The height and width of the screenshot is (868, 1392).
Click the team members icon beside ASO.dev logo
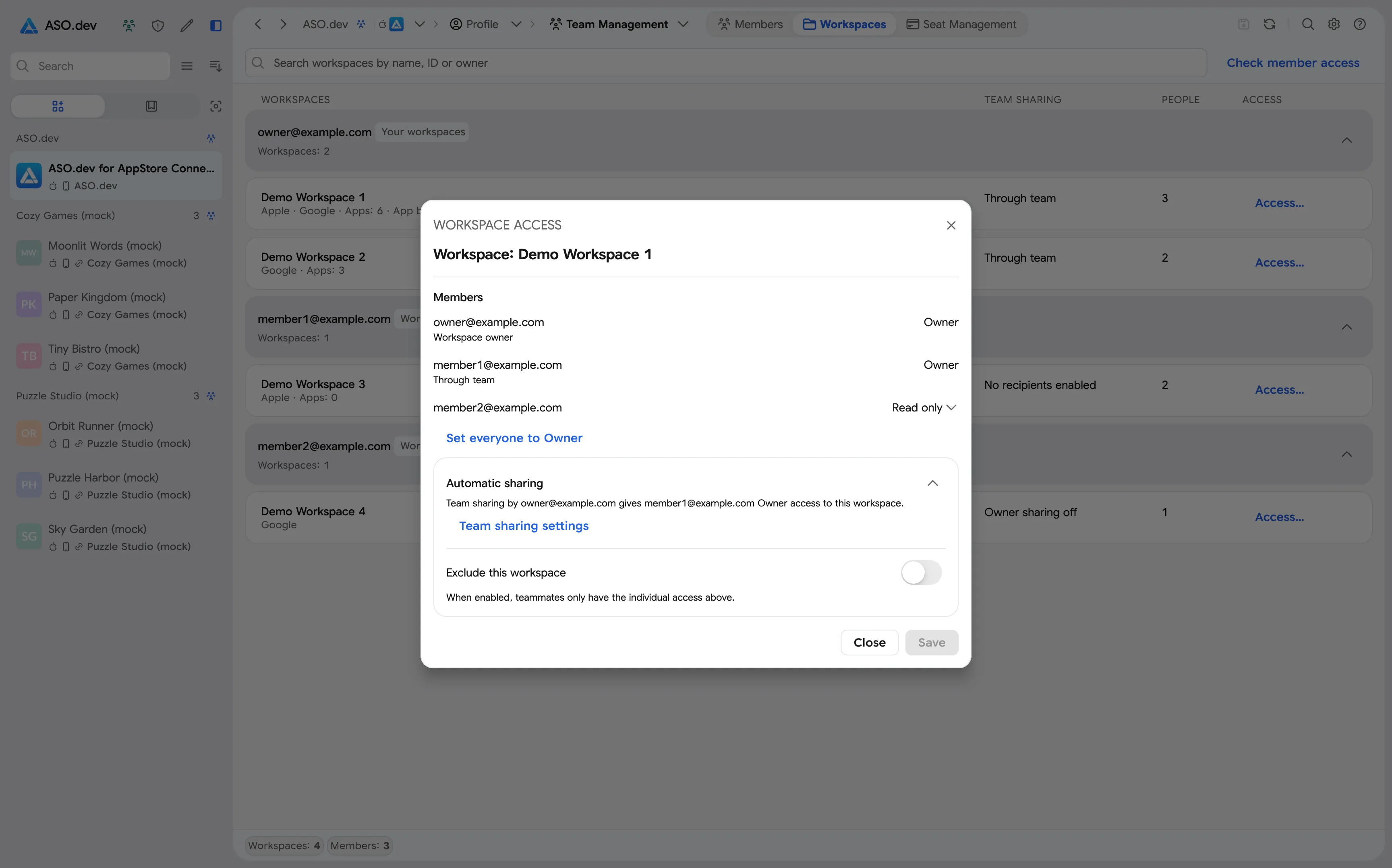[x=128, y=25]
